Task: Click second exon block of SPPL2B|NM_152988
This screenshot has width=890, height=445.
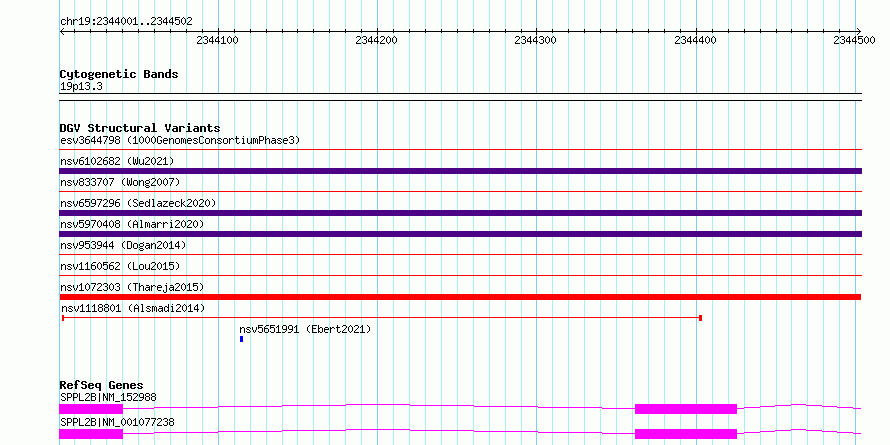Action: click(x=686, y=409)
